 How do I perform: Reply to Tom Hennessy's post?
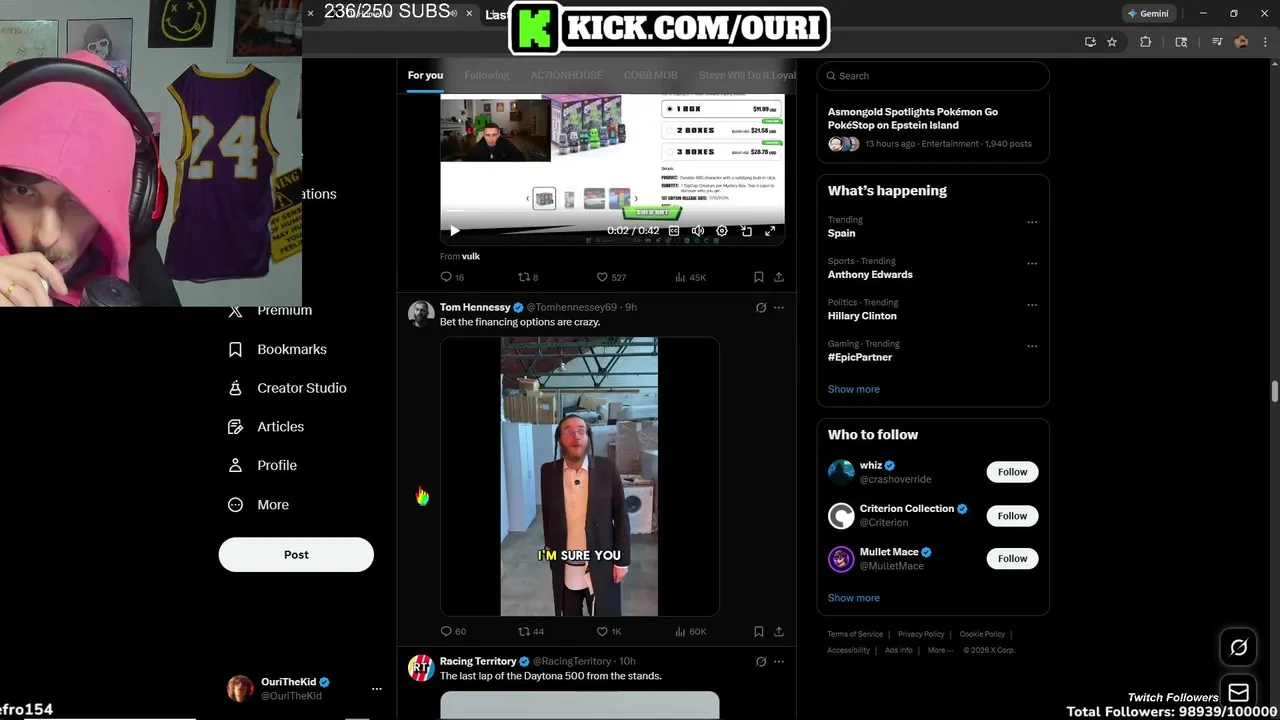(x=453, y=631)
